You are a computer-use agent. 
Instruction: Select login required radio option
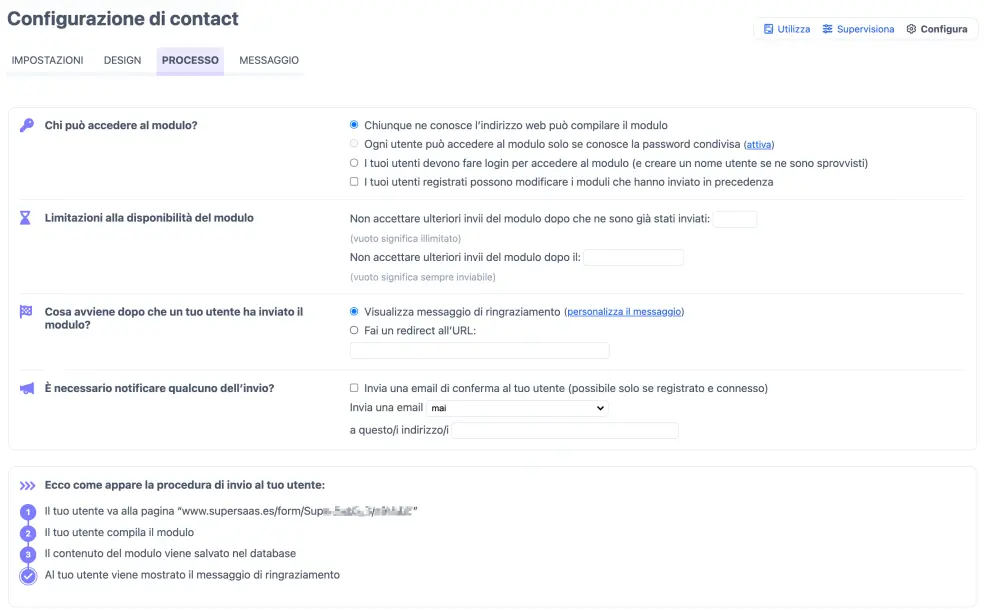pos(354,163)
